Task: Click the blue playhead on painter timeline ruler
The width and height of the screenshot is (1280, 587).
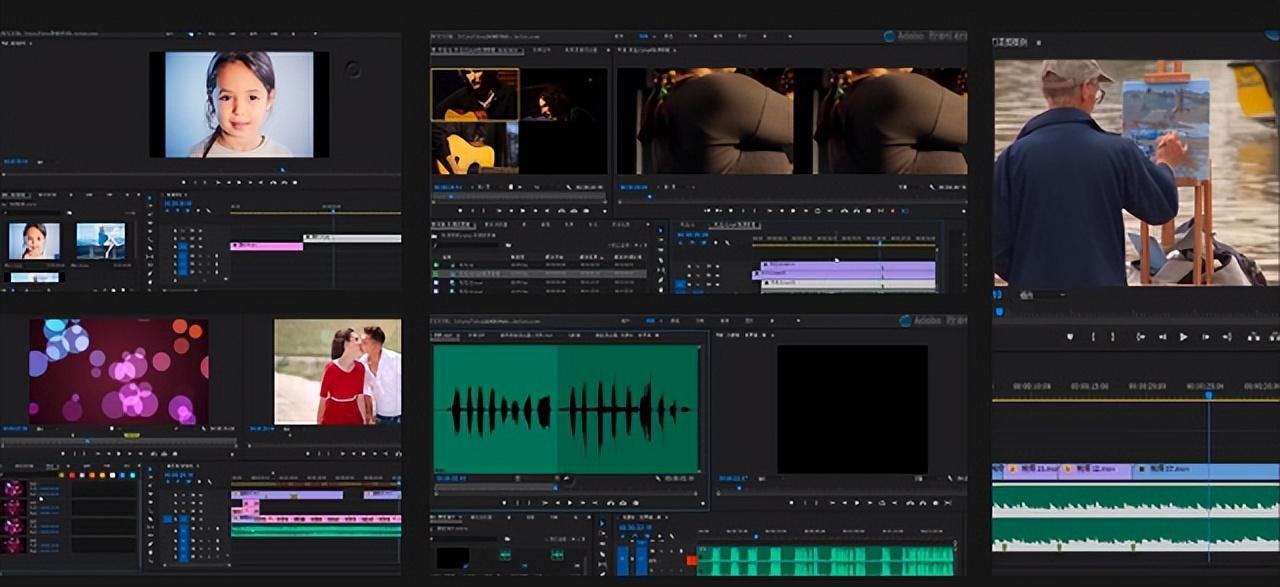Action: pos(1208,395)
